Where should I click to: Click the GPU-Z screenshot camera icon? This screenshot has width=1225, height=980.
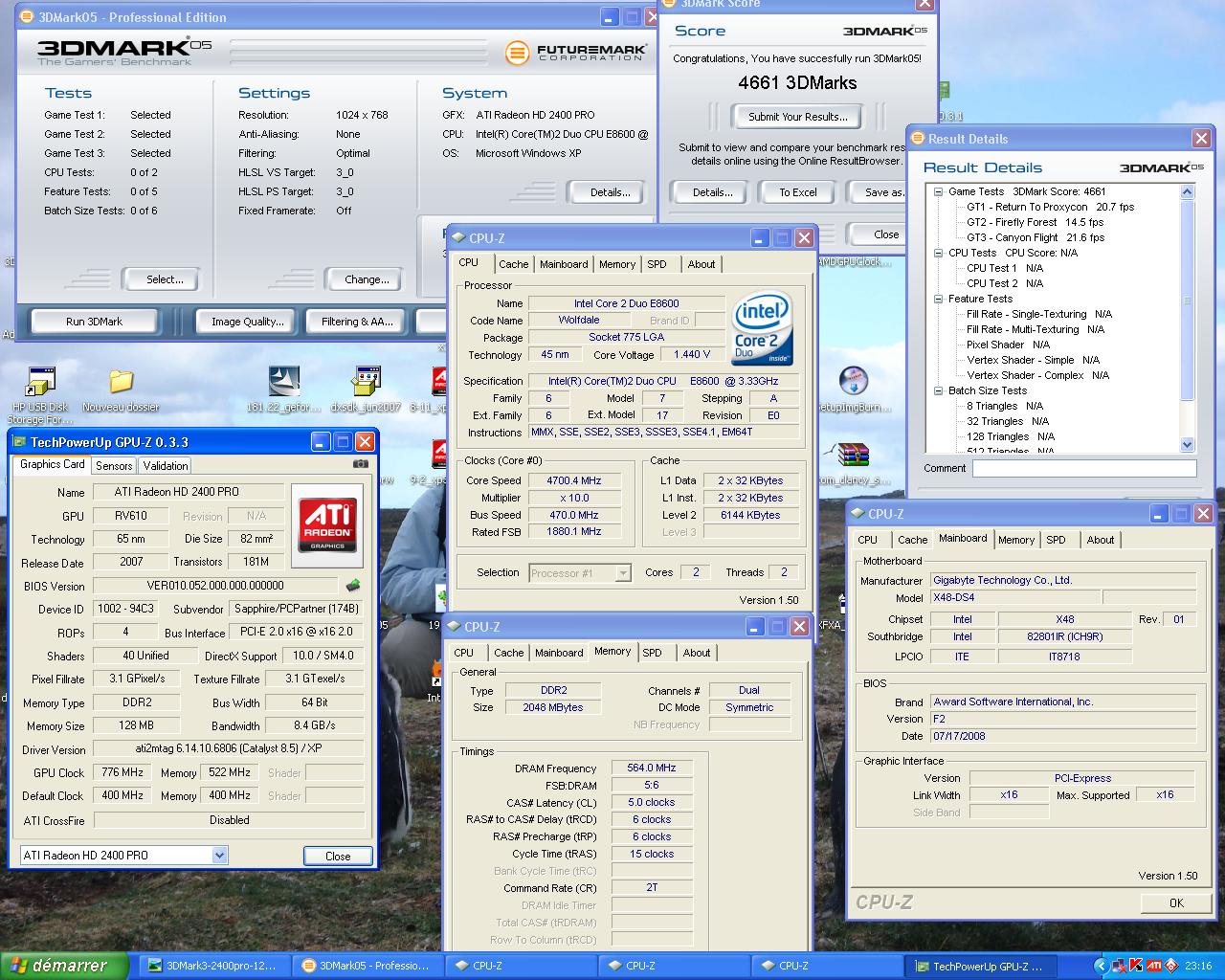pyautogui.click(x=361, y=464)
